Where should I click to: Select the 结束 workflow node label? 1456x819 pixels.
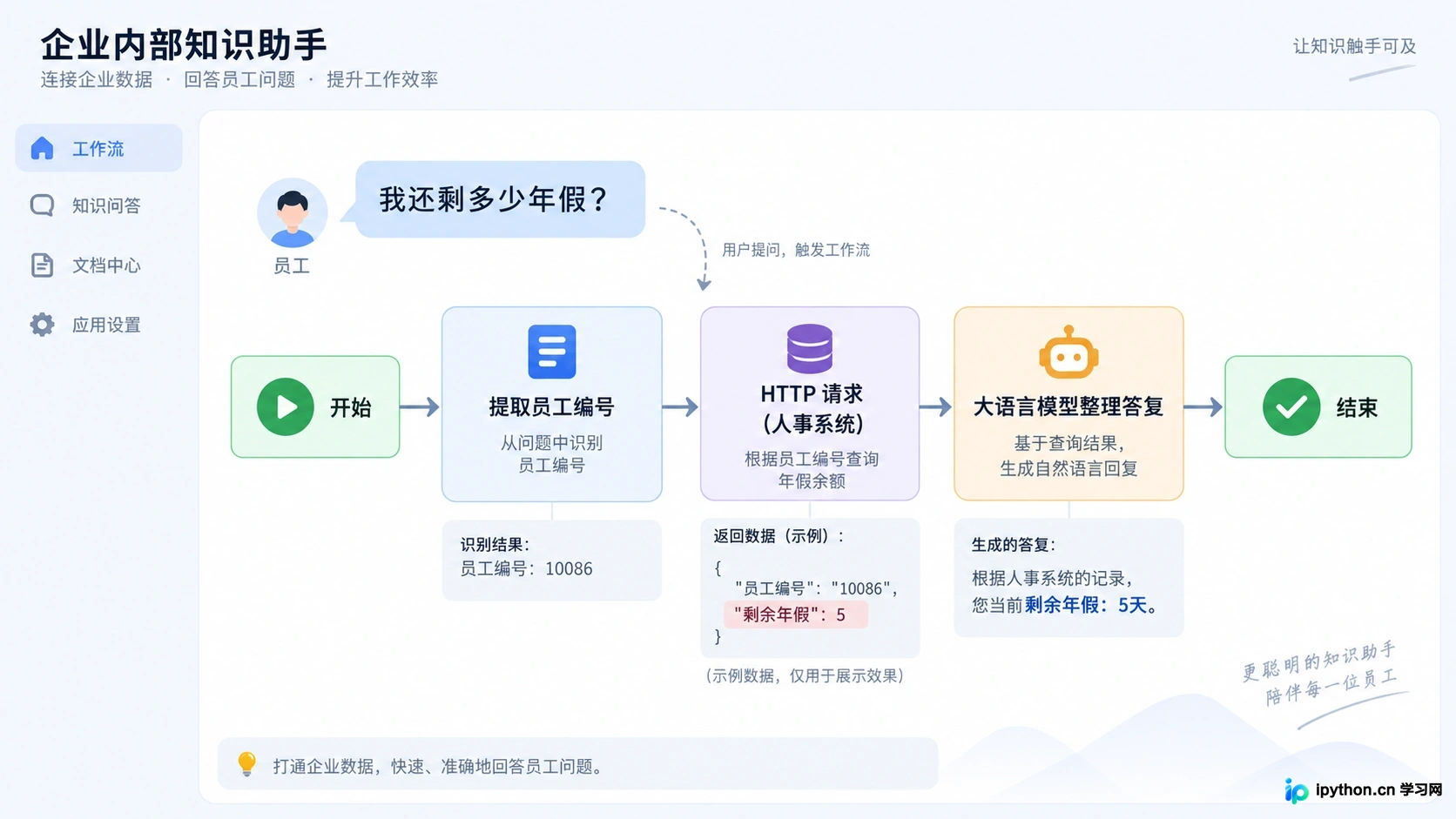[x=1357, y=407]
